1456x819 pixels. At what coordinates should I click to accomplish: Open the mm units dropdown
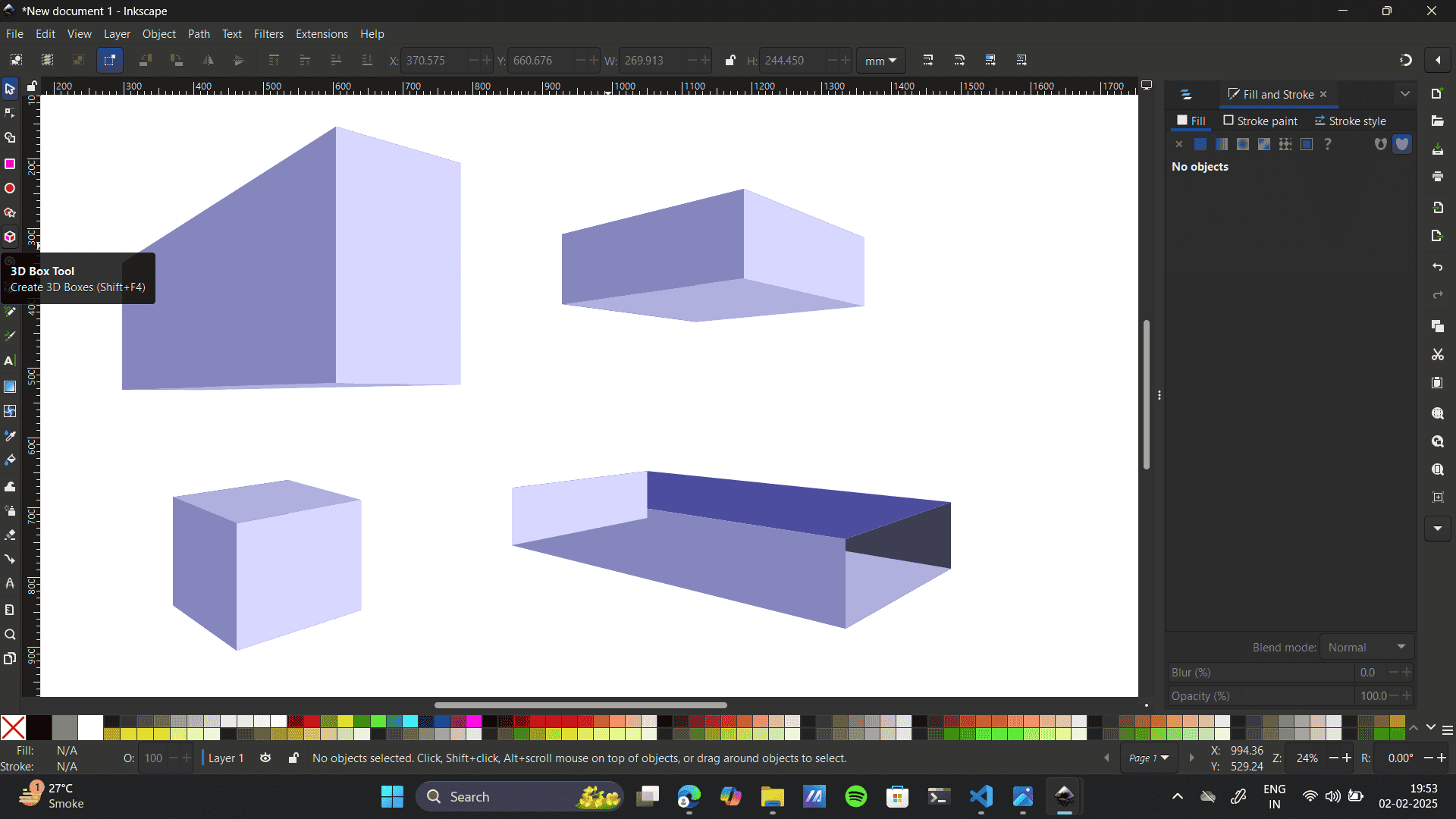coord(880,61)
